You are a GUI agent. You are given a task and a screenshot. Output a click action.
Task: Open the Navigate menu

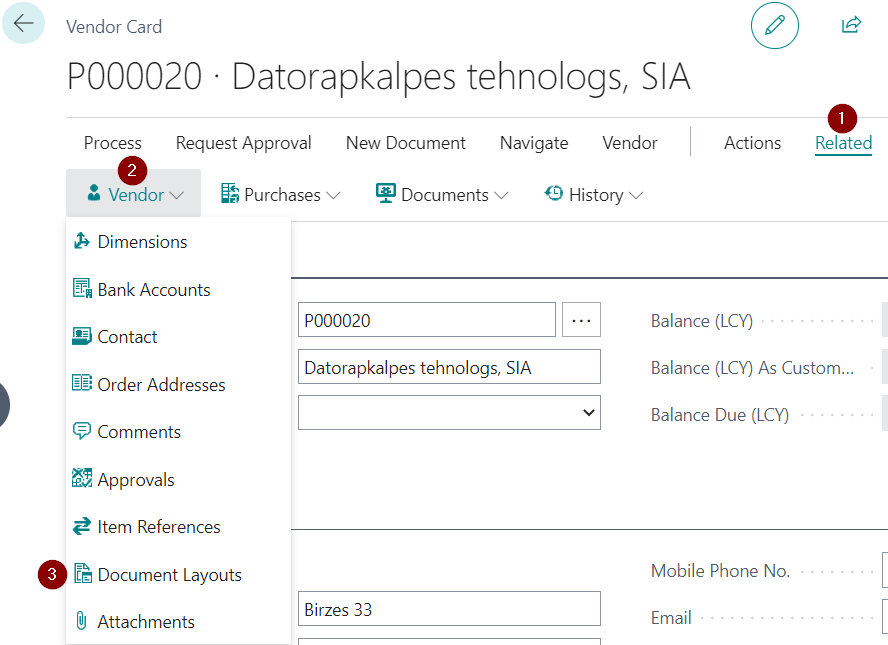pos(534,143)
